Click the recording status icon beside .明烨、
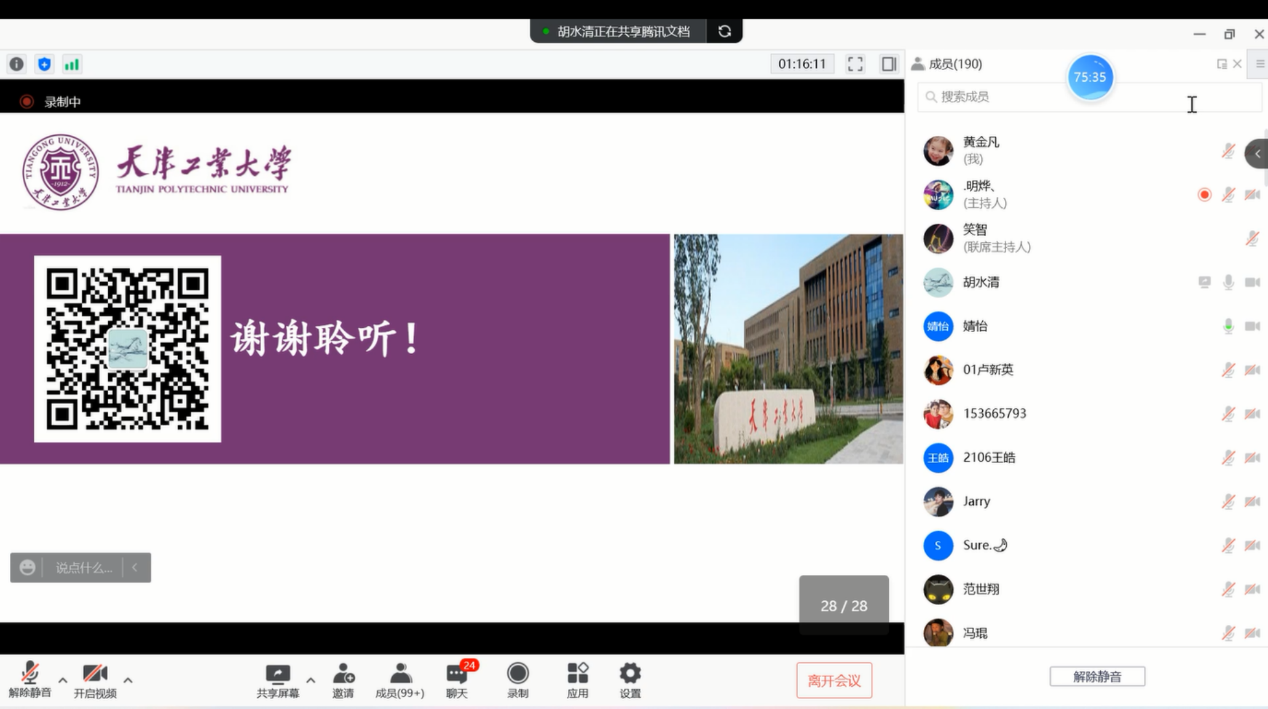The width and height of the screenshot is (1268, 709). pos(1204,194)
